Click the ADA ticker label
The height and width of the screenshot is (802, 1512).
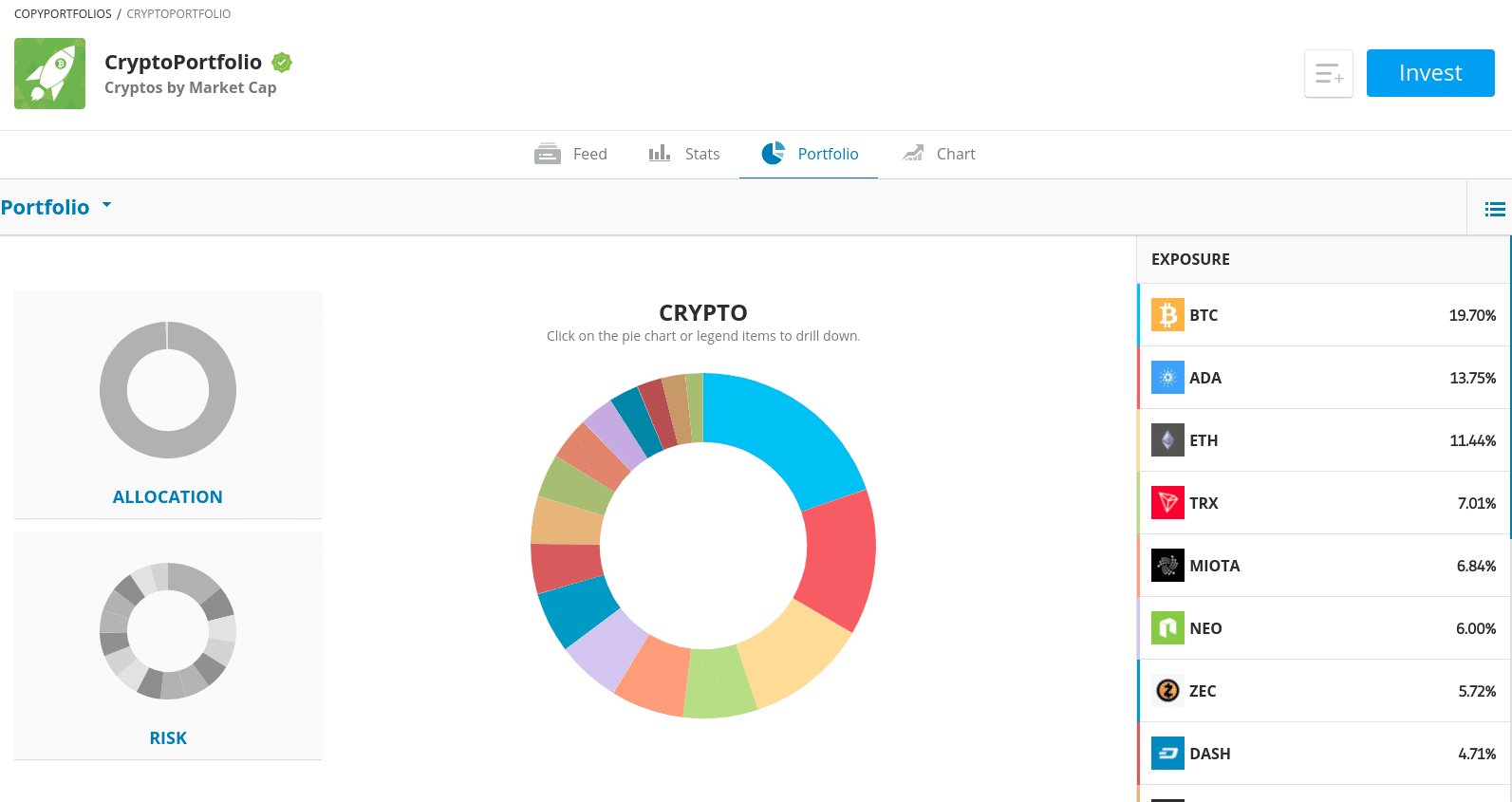(1205, 378)
